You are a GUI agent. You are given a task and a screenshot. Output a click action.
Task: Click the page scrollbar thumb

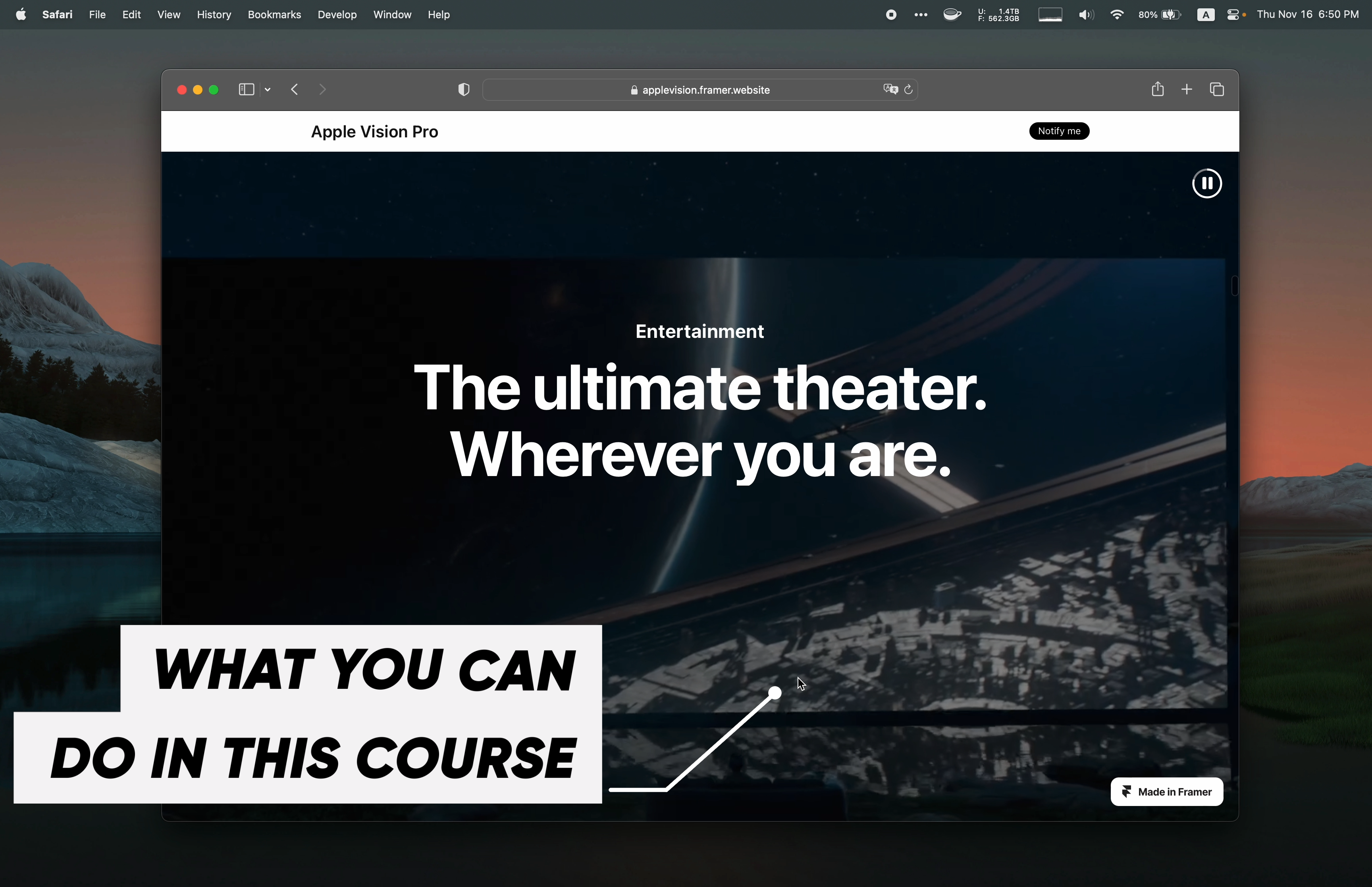(1234, 286)
